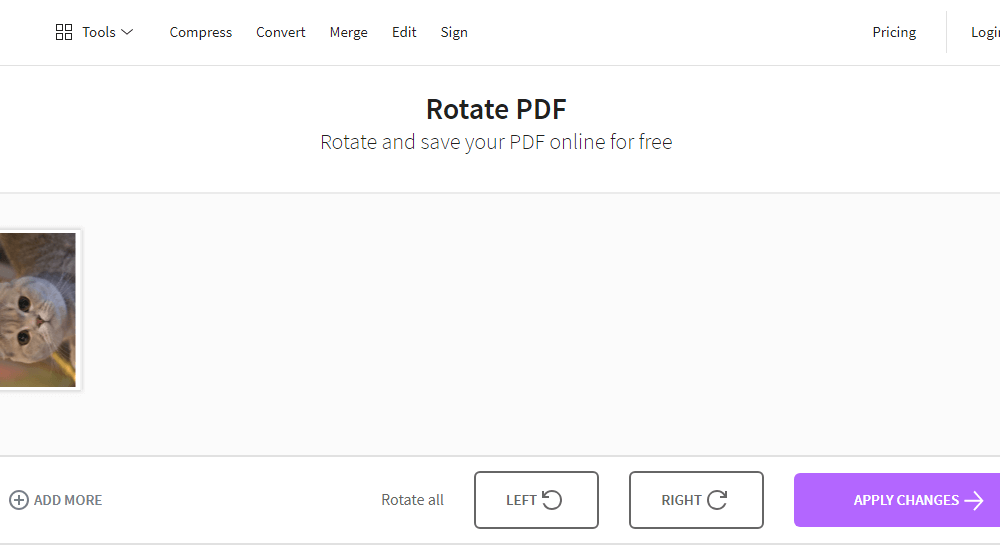Click the plus circle icon for adding files
The height and width of the screenshot is (546, 1000).
19,500
